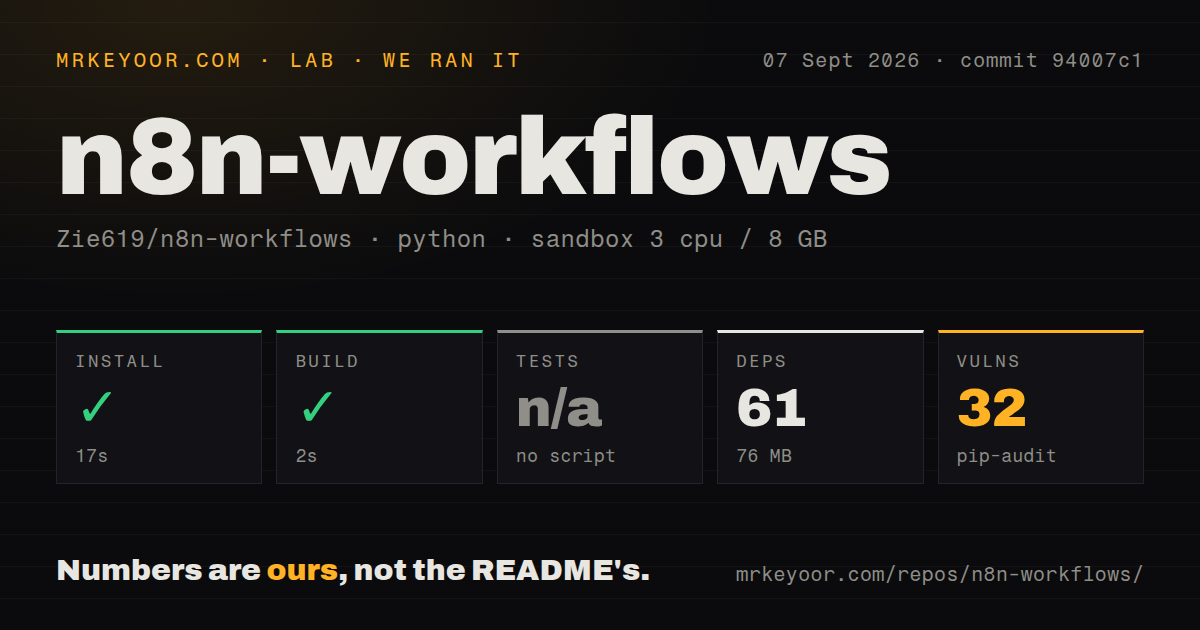Click the 2s build duration
The width and height of the screenshot is (1200, 630).
click(x=306, y=456)
